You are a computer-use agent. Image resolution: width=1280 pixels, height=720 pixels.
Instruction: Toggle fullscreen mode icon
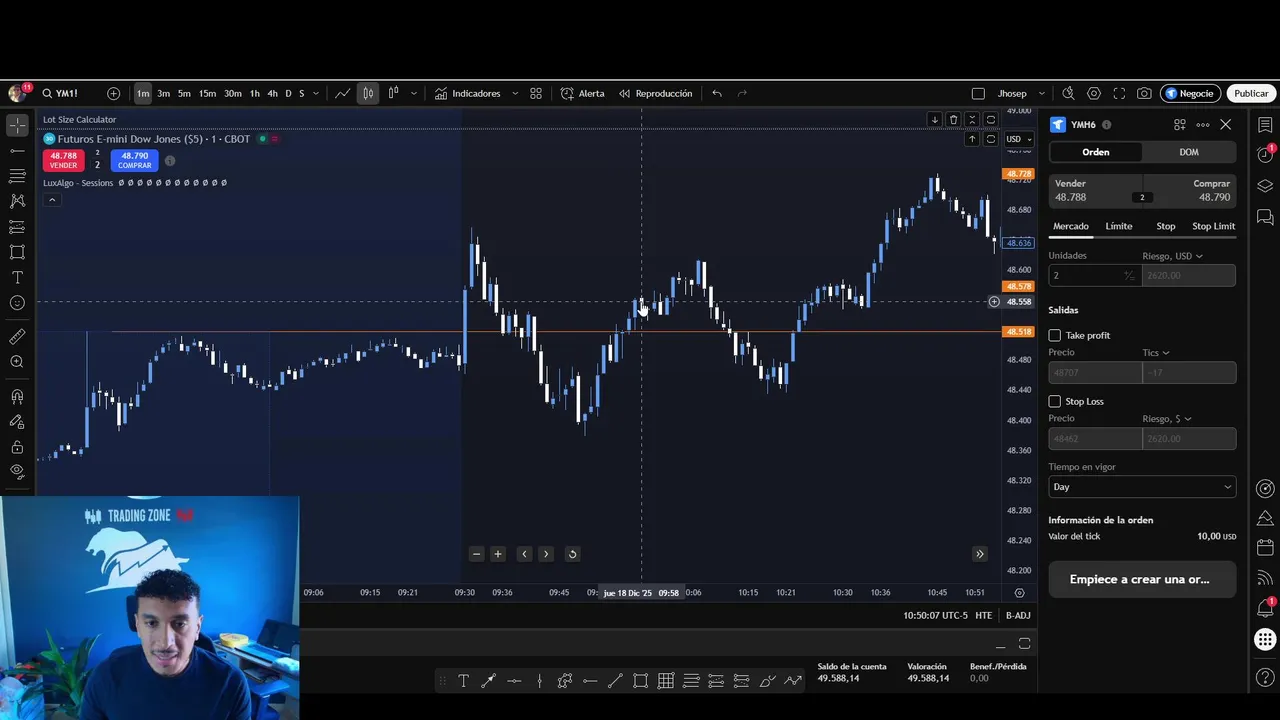(x=1119, y=93)
